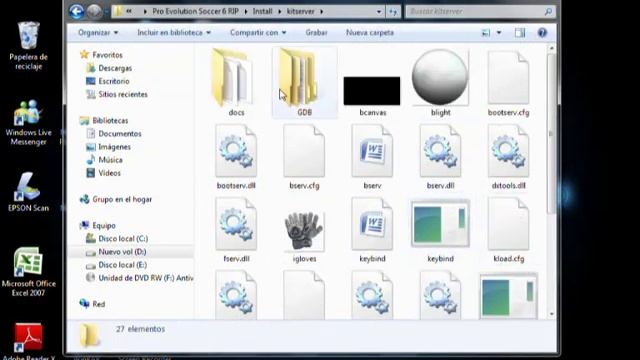This screenshot has height=360, width=640.
Task: Click the change view icon
Action: click(x=486, y=33)
